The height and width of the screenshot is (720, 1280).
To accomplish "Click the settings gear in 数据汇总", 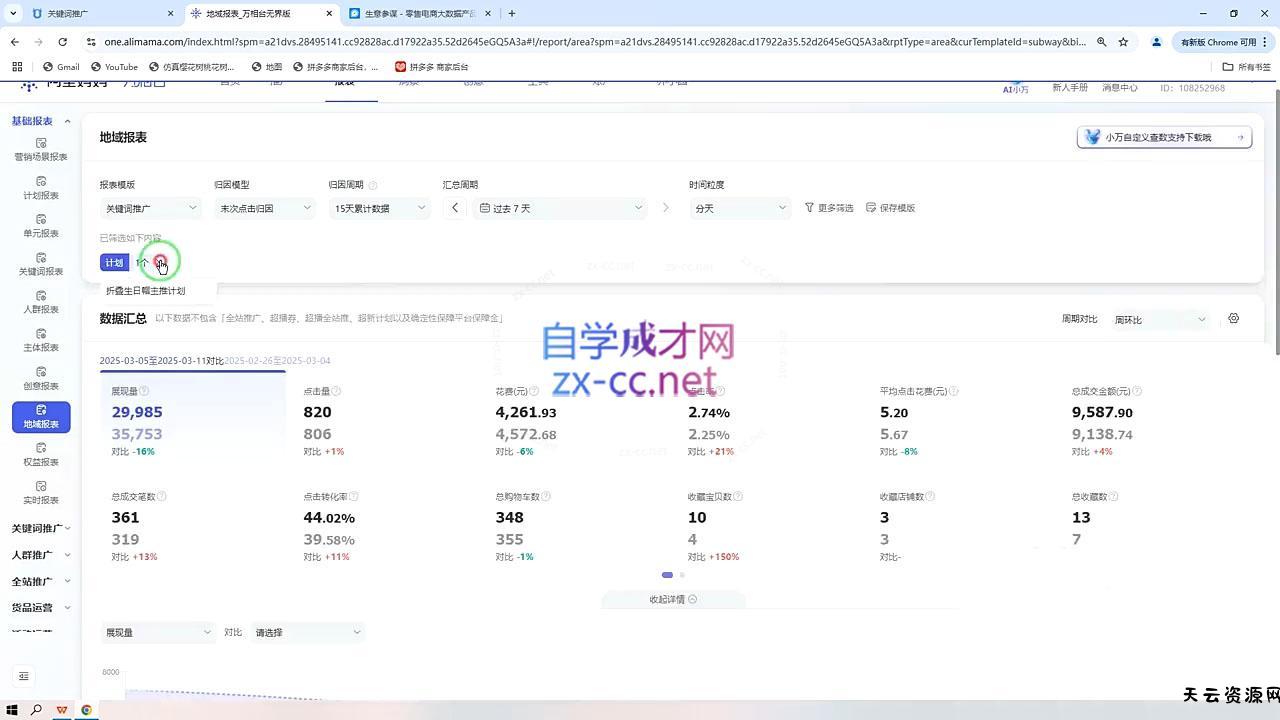I will pos(1233,319).
